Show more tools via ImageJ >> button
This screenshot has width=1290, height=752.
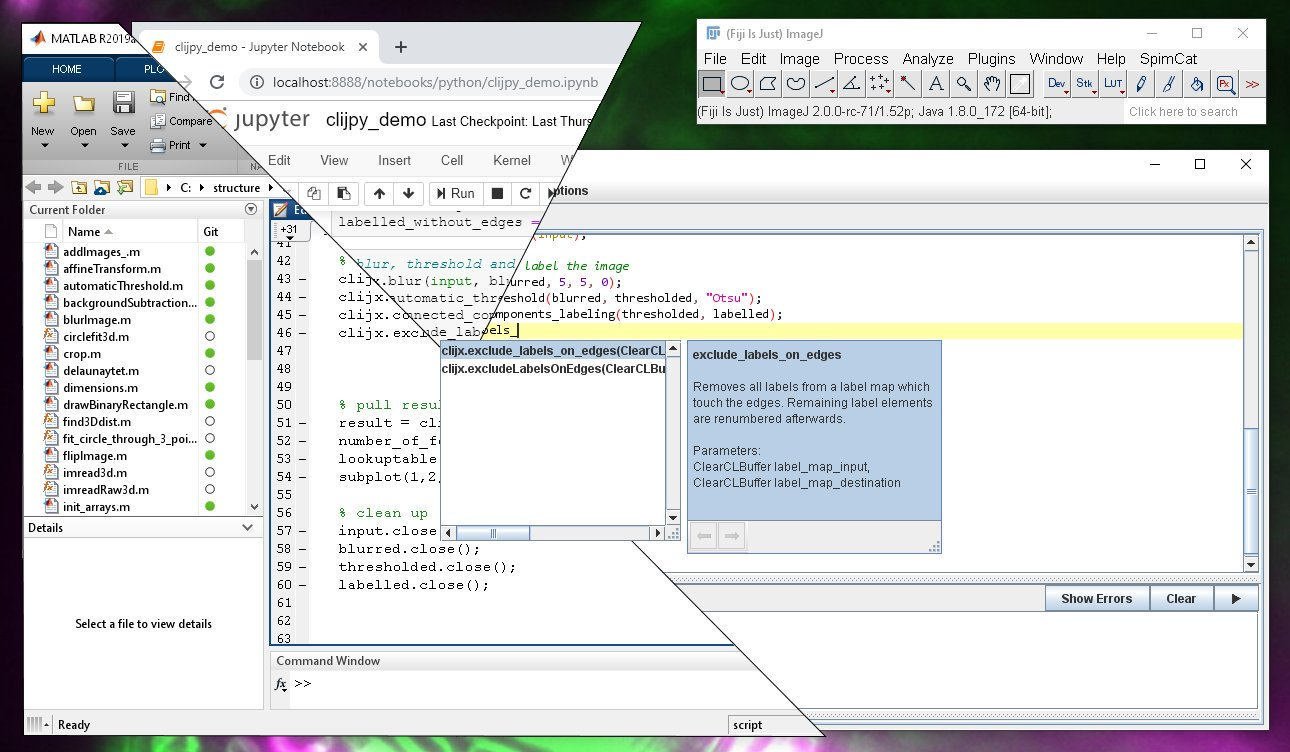1252,84
